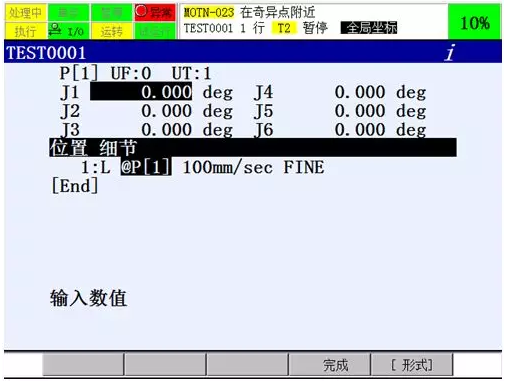506x382 pixels.
Task: Click the second empty softkey
Action: click(165, 365)
